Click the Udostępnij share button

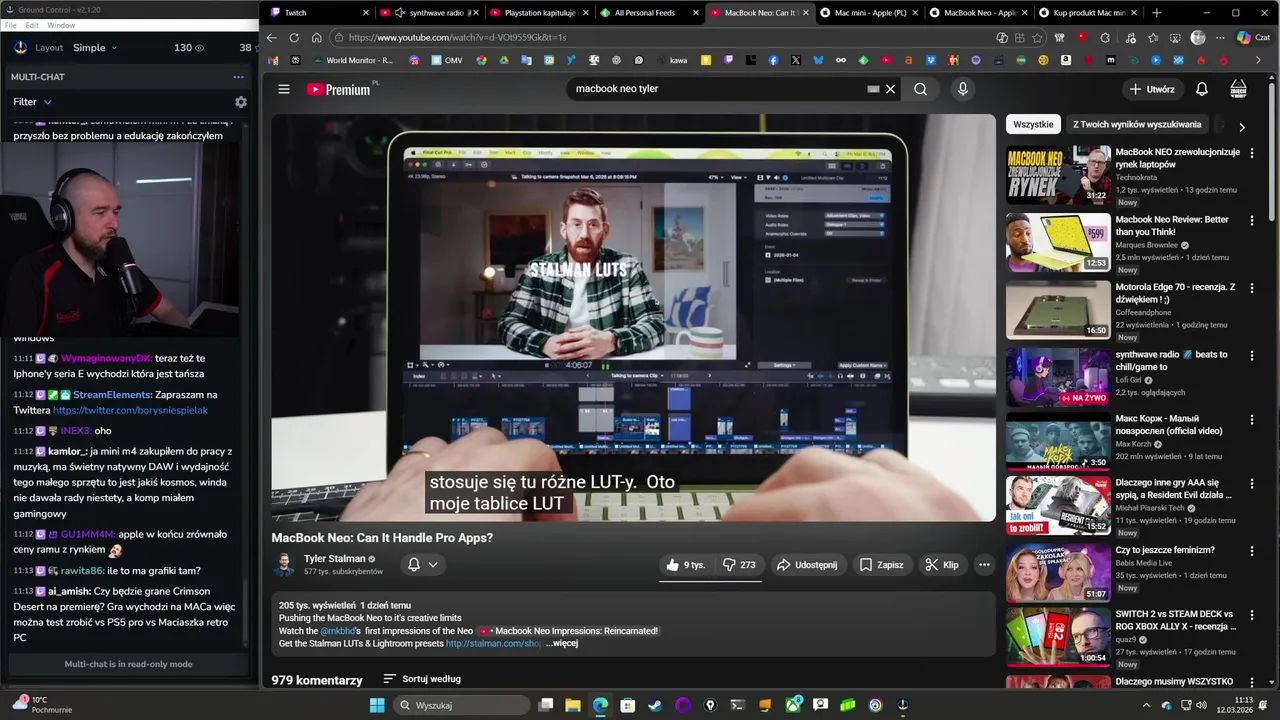[x=807, y=565]
